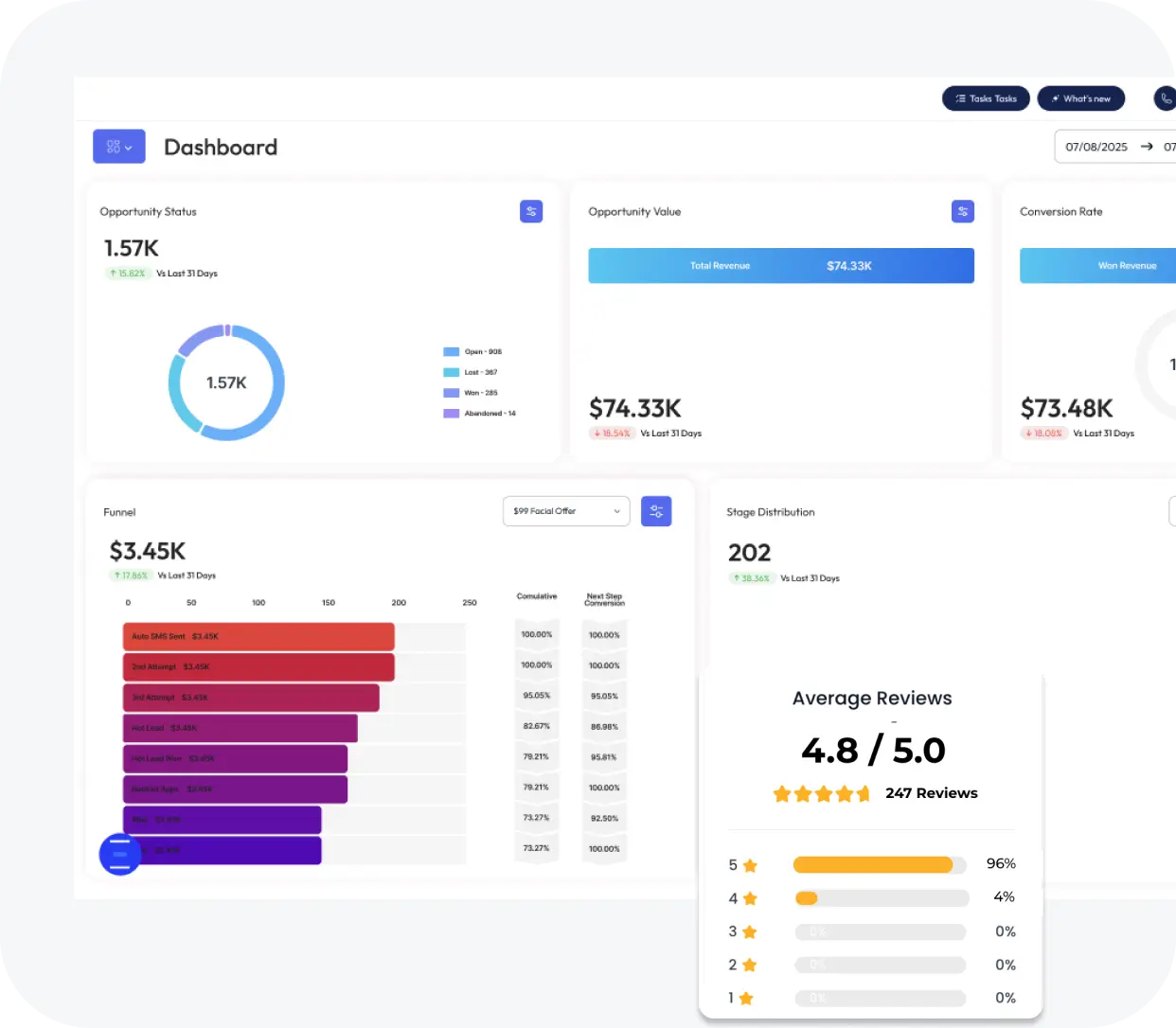Click the blue floating menu button
Image resolution: width=1176 pixels, height=1028 pixels.
click(120, 854)
